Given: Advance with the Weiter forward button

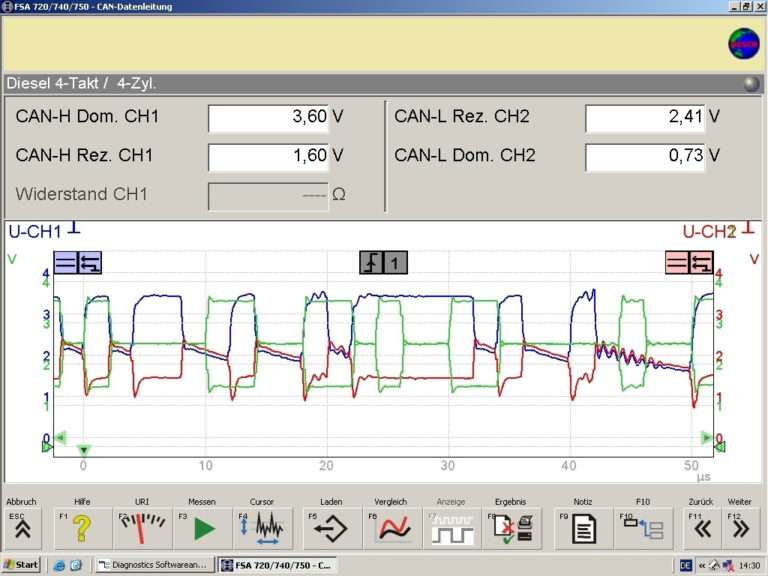Looking at the screenshot, I should coord(741,528).
